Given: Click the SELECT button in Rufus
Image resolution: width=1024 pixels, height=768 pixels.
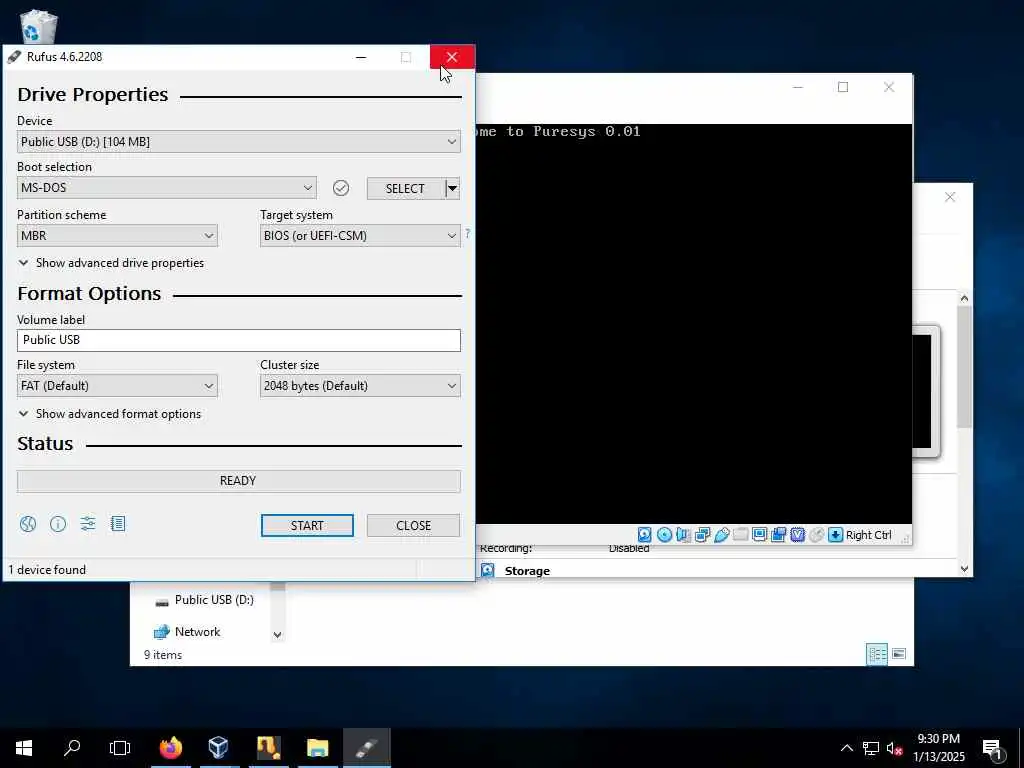Looking at the screenshot, I should pyautogui.click(x=405, y=189).
